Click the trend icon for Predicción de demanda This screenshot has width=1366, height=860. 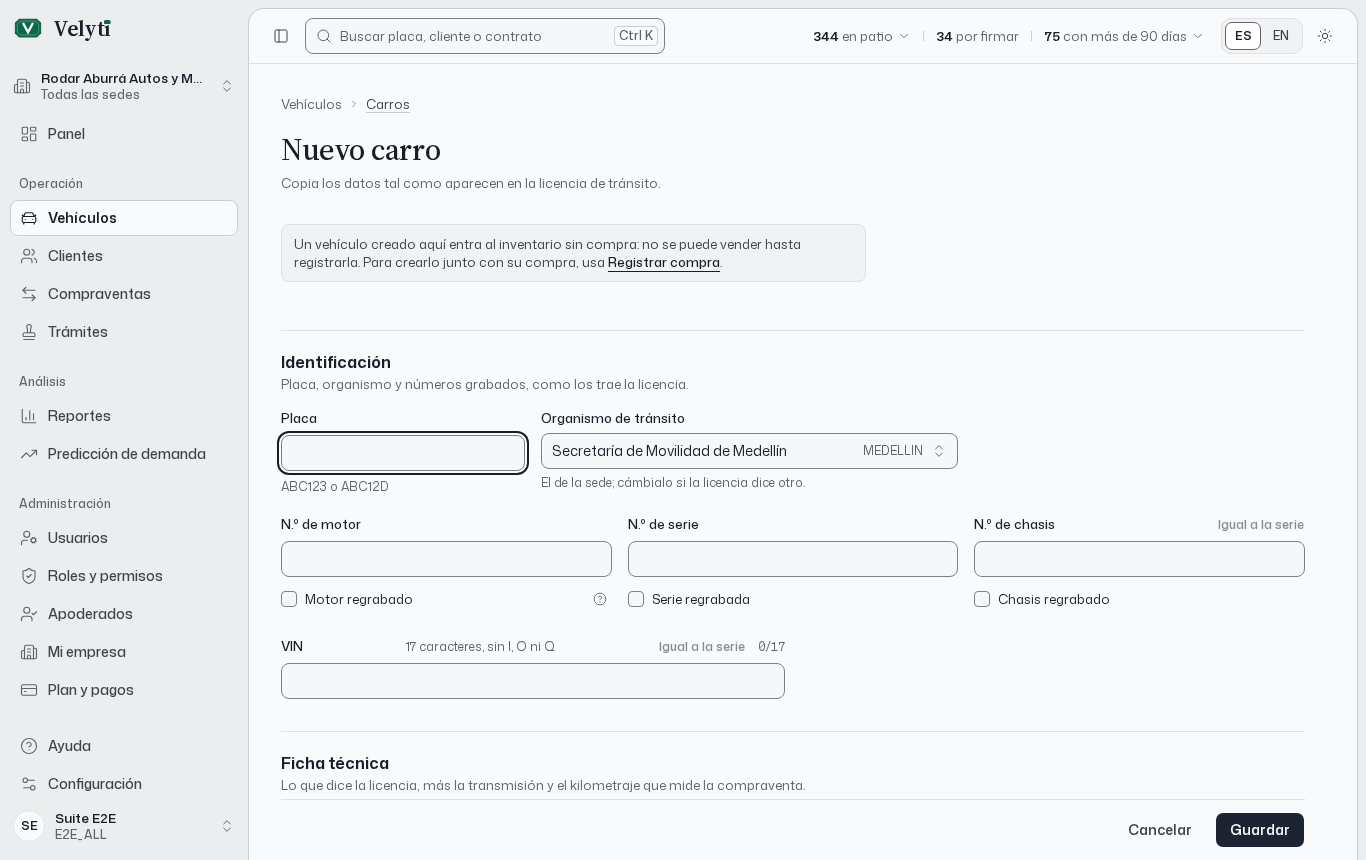(29, 454)
